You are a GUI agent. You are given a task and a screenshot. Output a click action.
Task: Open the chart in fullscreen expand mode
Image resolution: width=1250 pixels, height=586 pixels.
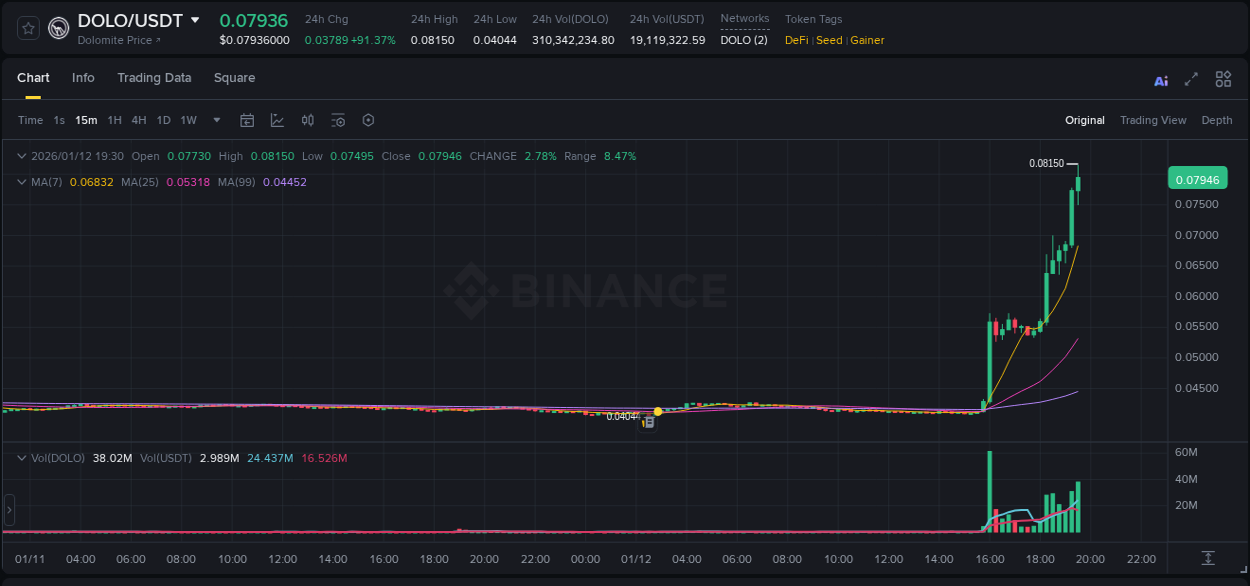(x=1190, y=79)
